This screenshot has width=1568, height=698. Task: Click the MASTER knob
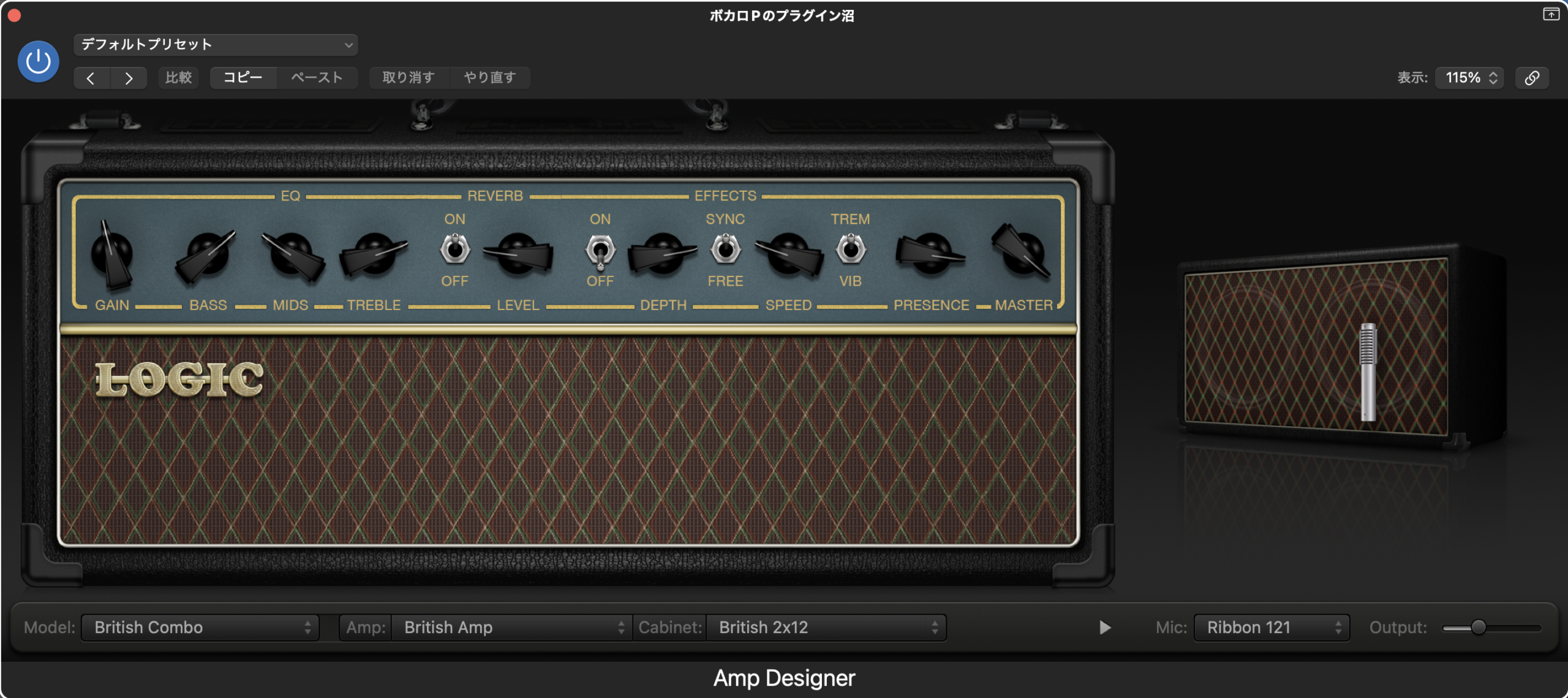click(x=1022, y=252)
